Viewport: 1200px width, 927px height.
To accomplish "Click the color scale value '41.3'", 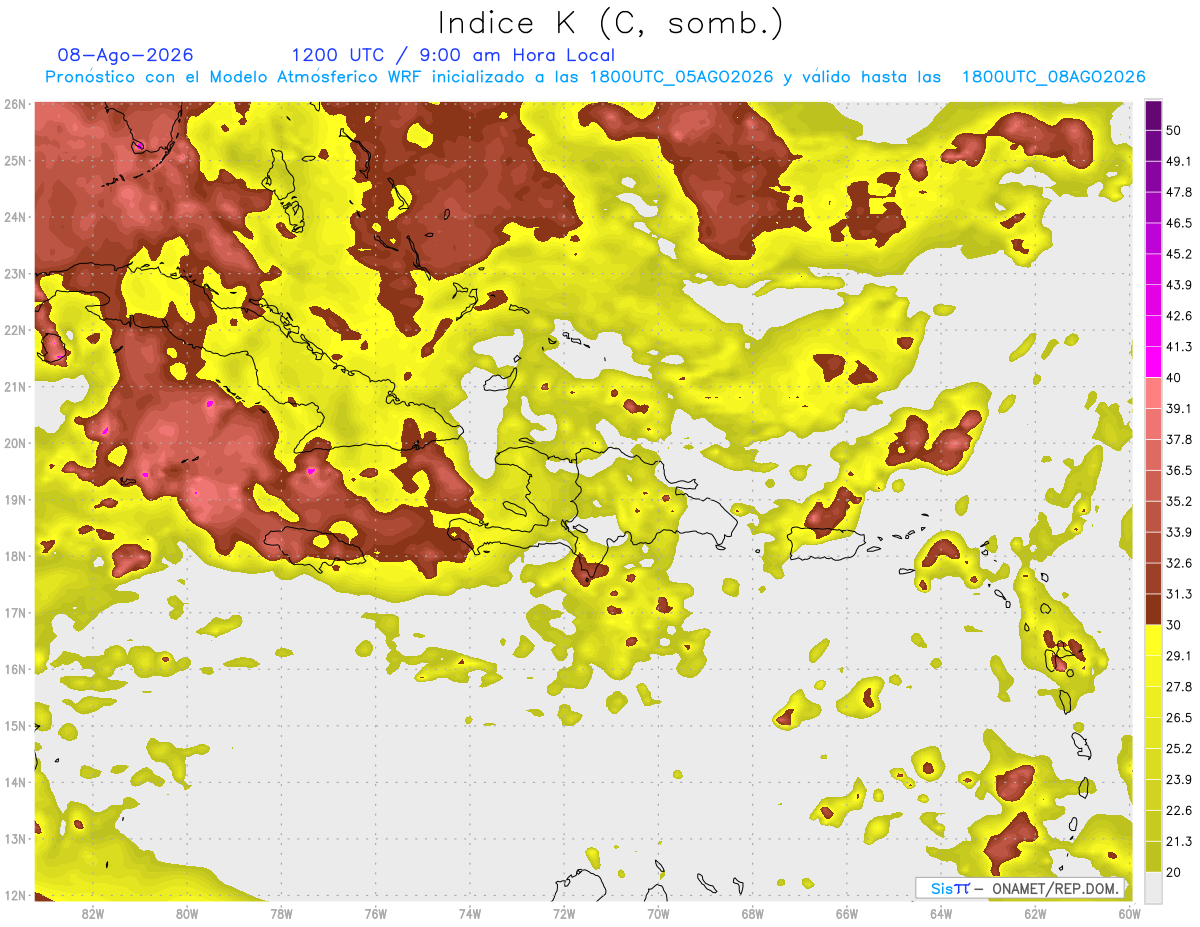I will tap(1179, 347).
